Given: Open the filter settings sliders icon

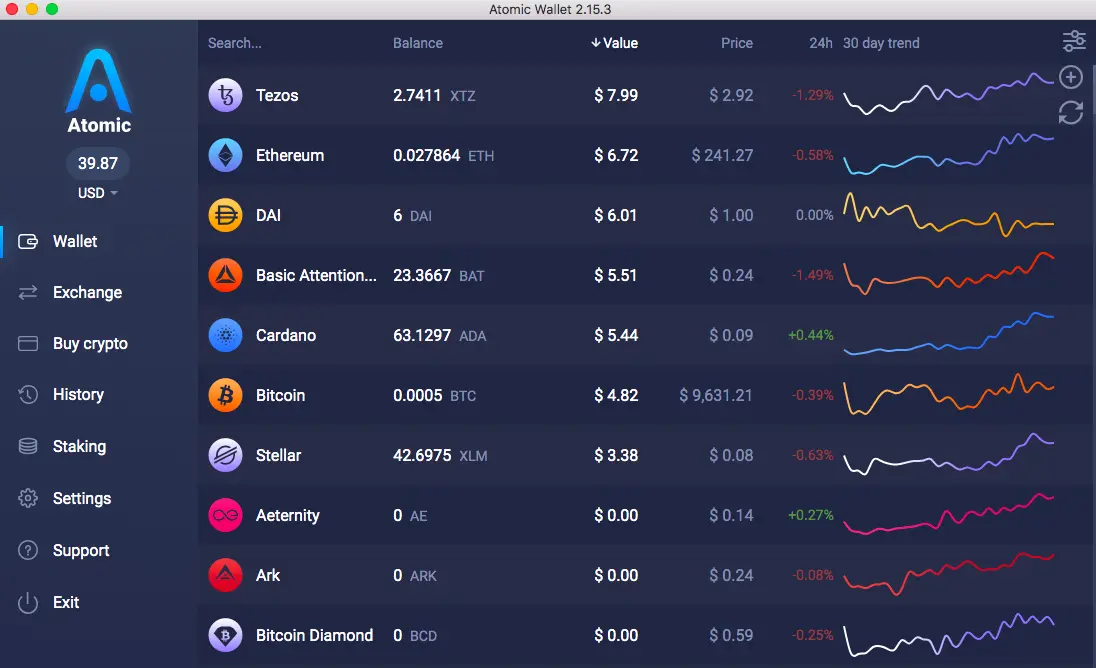Looking at the screenshot, I should [x=1074, y=41].
